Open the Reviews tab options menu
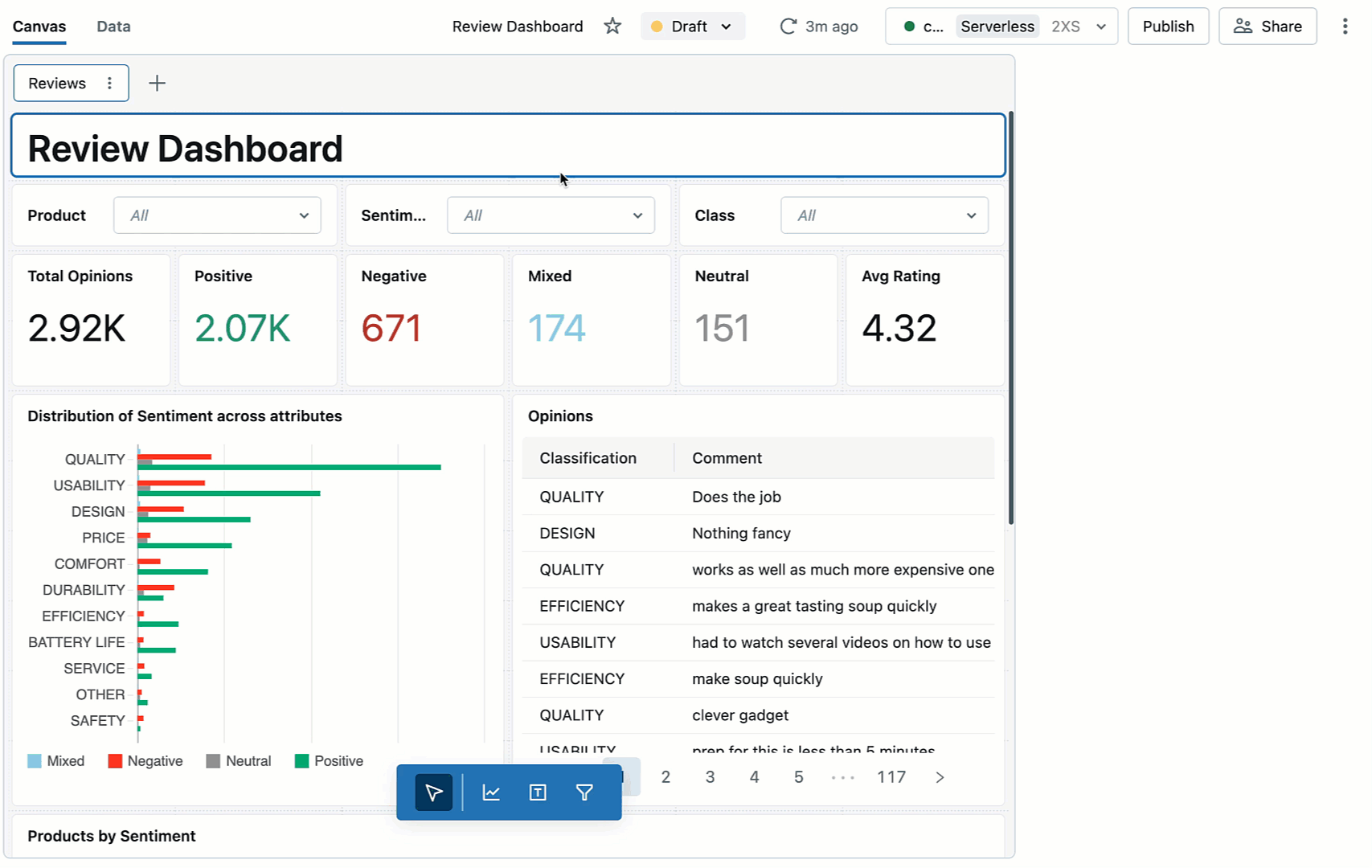The width and height of the screenshot is (1372, 868). click(x=110, y=84)
